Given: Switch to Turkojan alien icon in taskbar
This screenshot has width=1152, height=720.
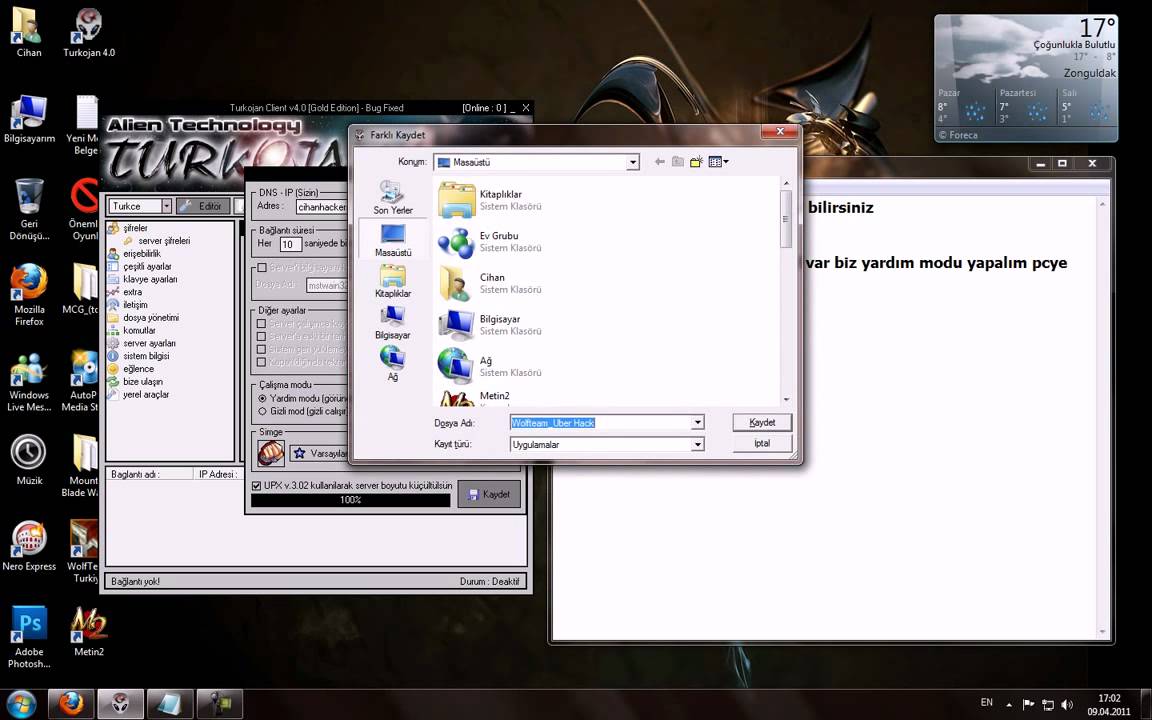Looking at the screenshot, I should click(120, 704).
